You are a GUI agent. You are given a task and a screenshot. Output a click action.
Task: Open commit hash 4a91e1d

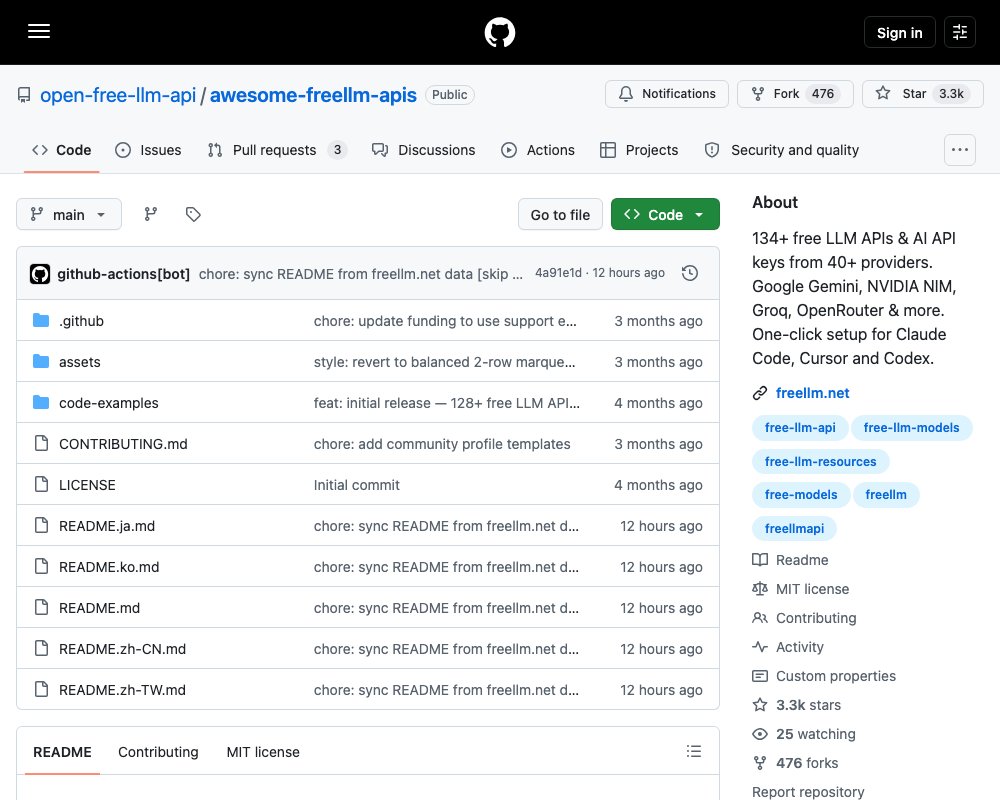[x=558, y=273]
